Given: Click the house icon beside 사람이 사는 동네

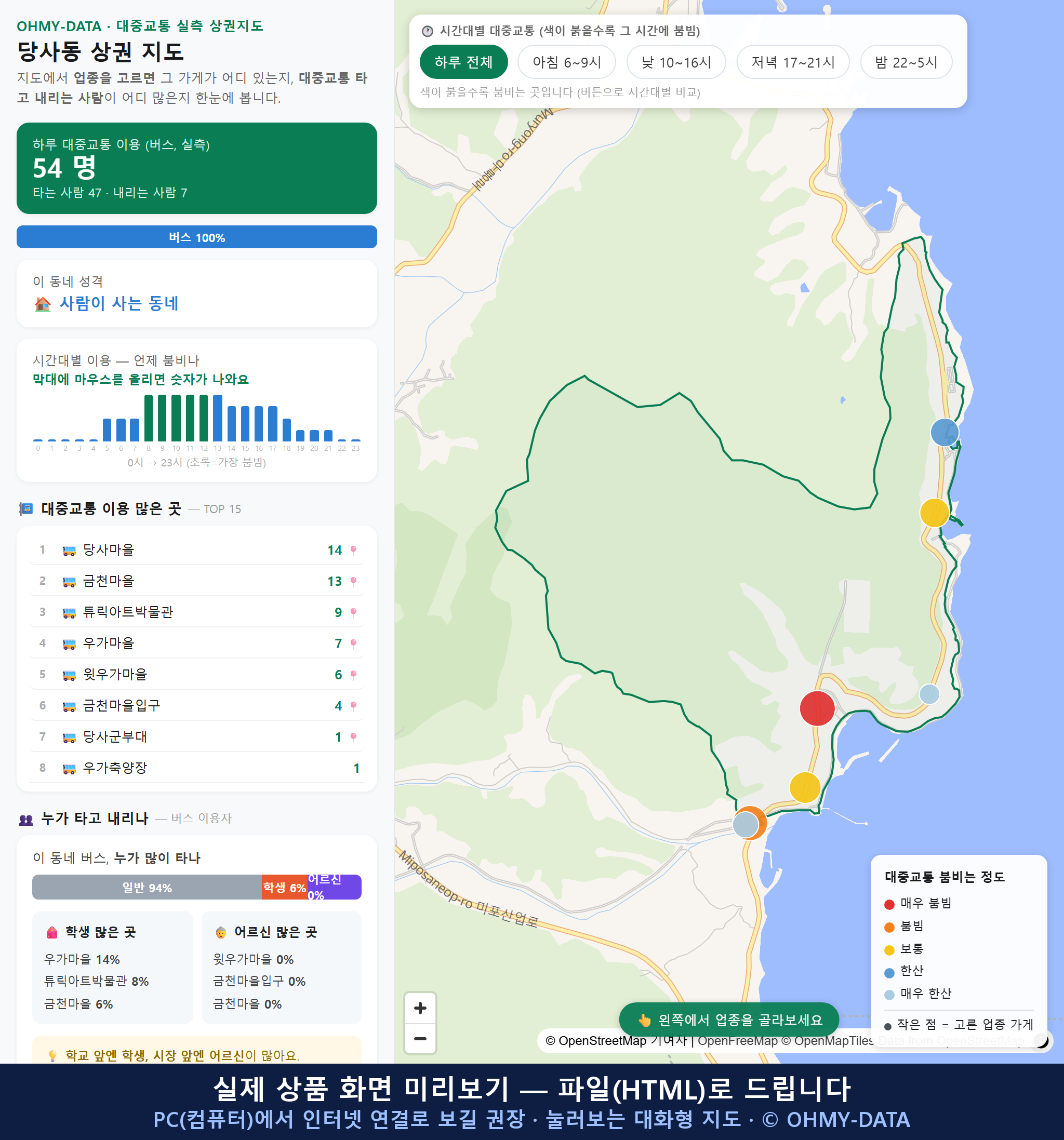Looking at the screenshot, I should pyautogui.click(x=43, y=303).
